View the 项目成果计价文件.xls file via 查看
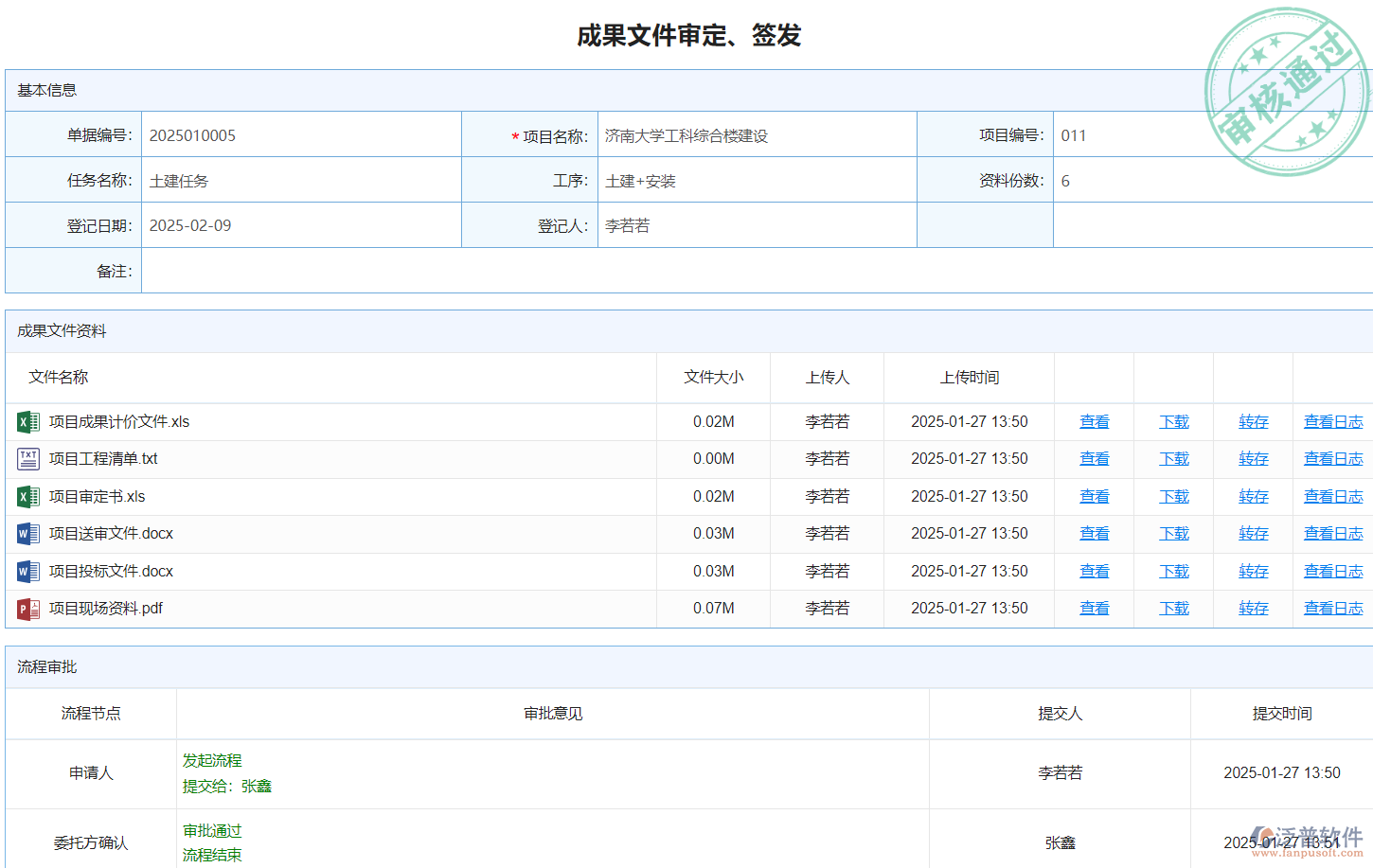 1094,422
